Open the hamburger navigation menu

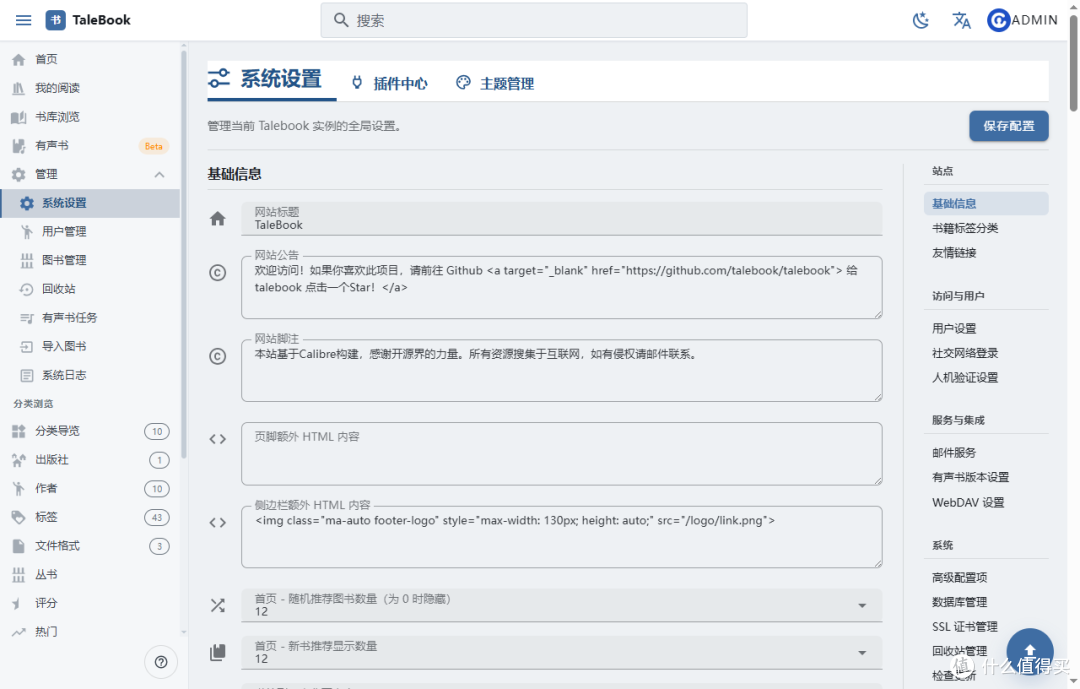(x=23, y=20)
